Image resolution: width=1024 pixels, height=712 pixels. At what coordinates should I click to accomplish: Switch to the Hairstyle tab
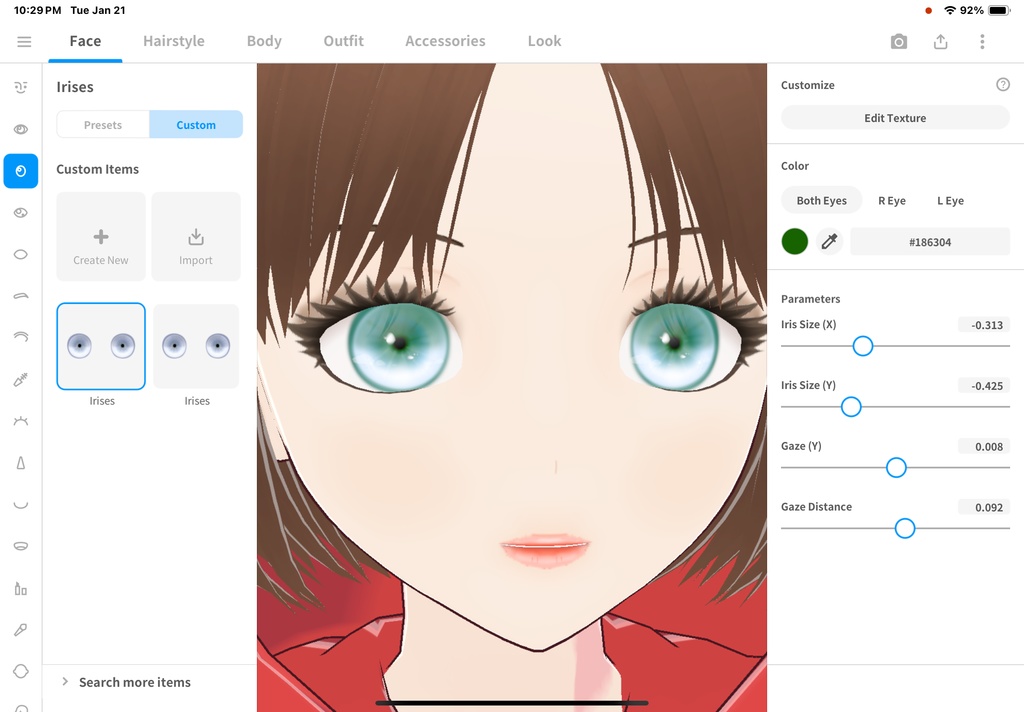tap(175, 41)
